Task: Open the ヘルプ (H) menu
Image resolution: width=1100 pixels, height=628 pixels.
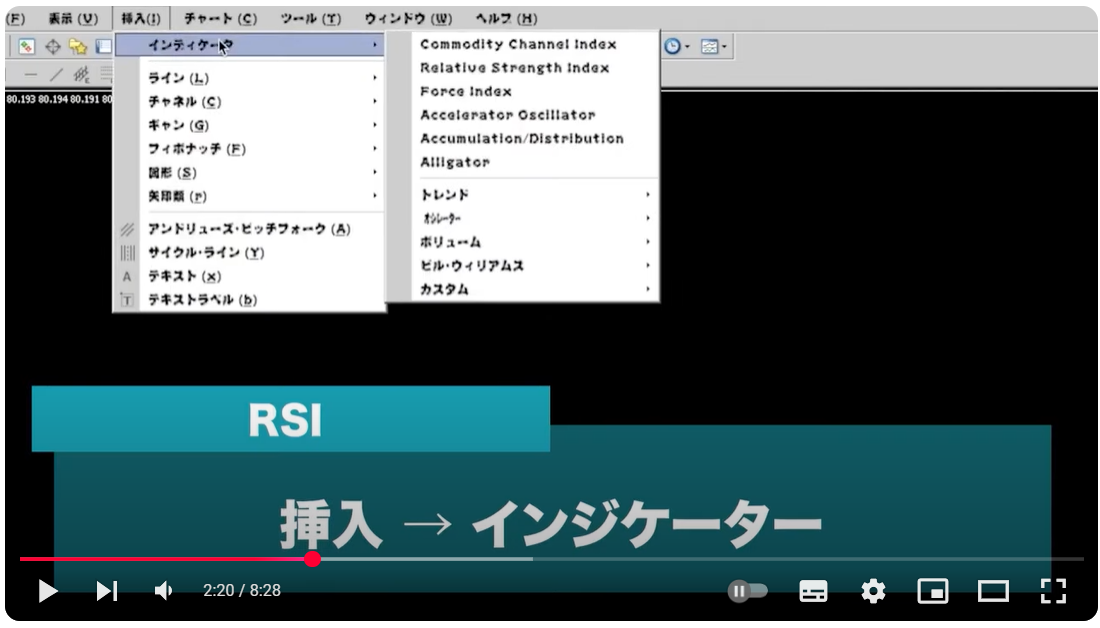Action: click(x=506, y=18)
